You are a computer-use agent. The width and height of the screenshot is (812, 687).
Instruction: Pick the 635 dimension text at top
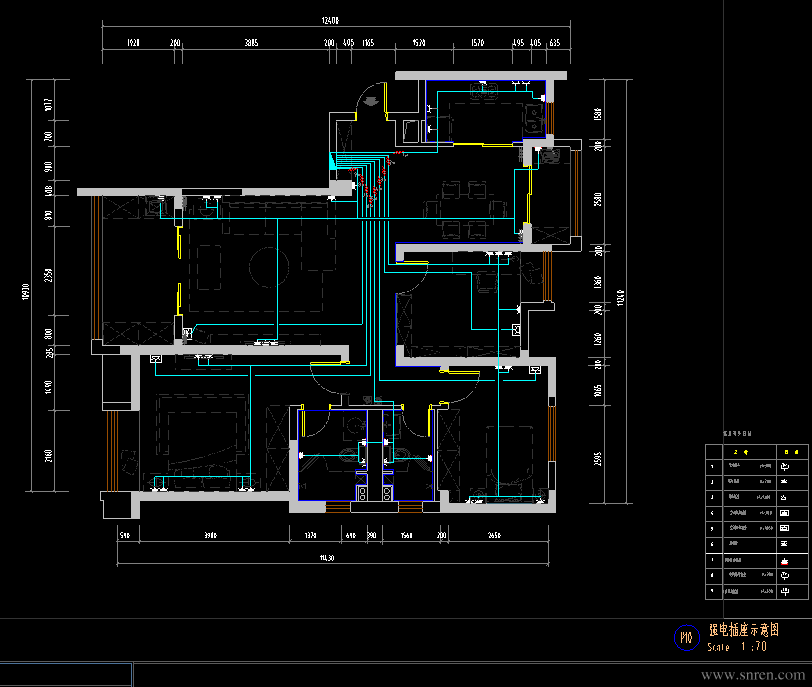coord(555,42)
